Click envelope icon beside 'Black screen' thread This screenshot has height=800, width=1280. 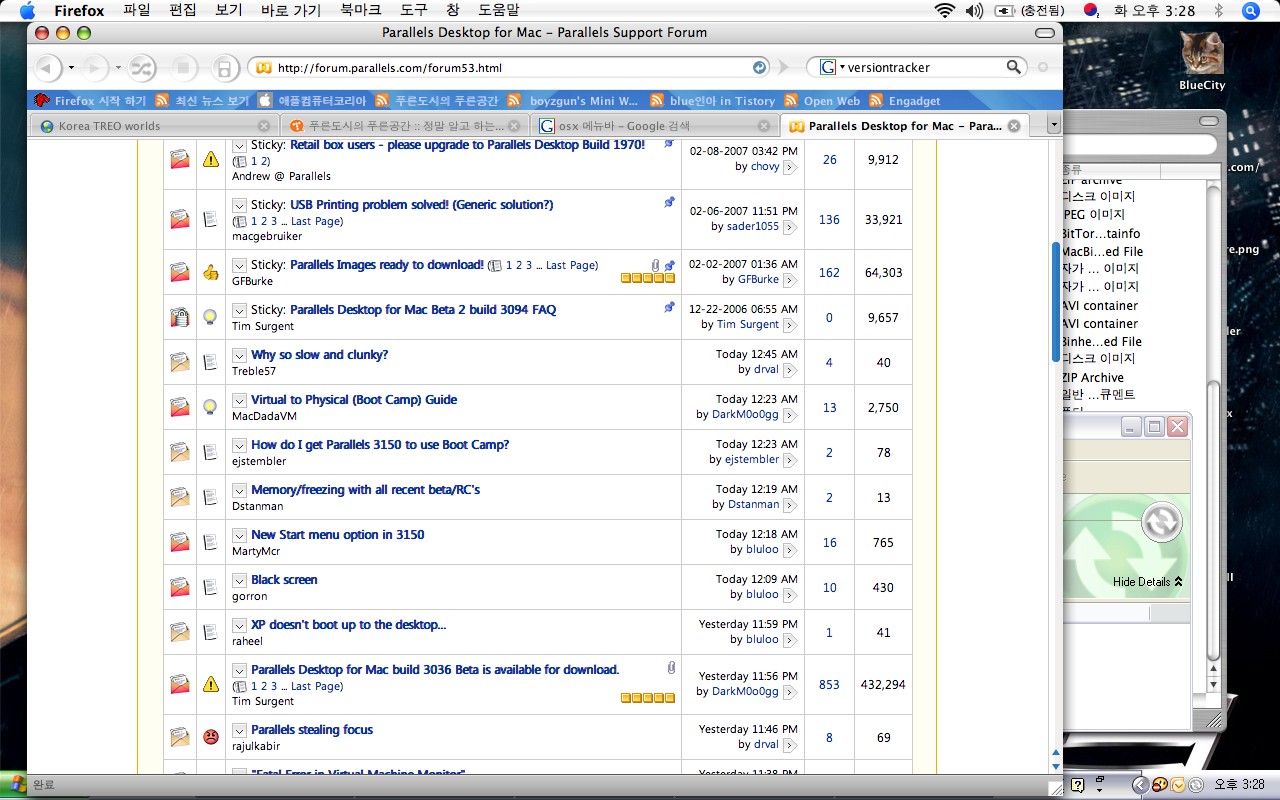coord(180,587)
